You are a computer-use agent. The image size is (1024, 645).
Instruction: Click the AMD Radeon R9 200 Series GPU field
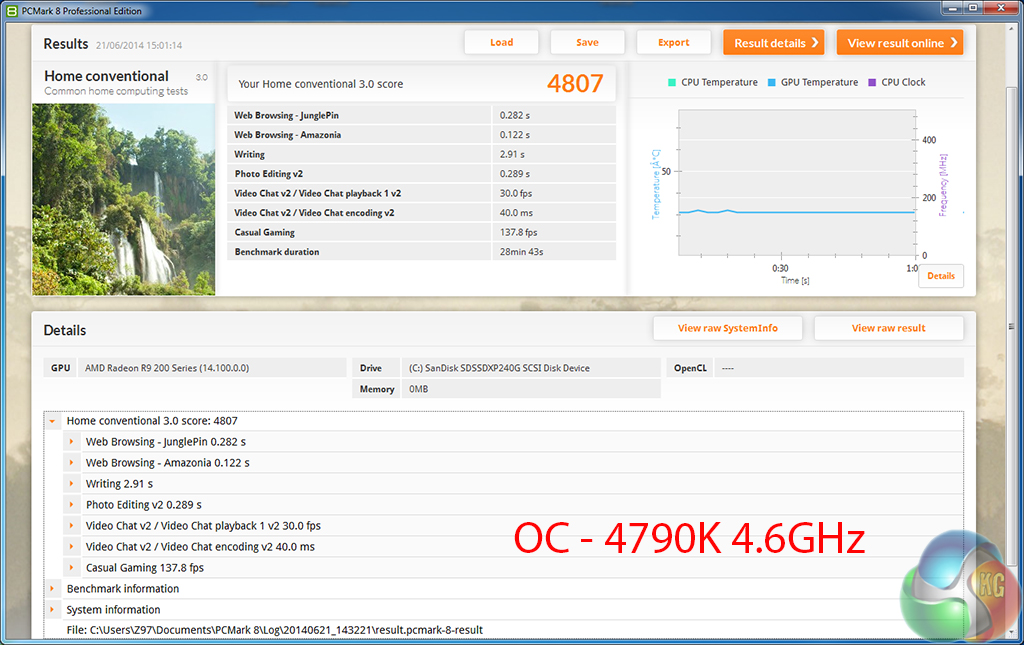(x=212, y=368)
